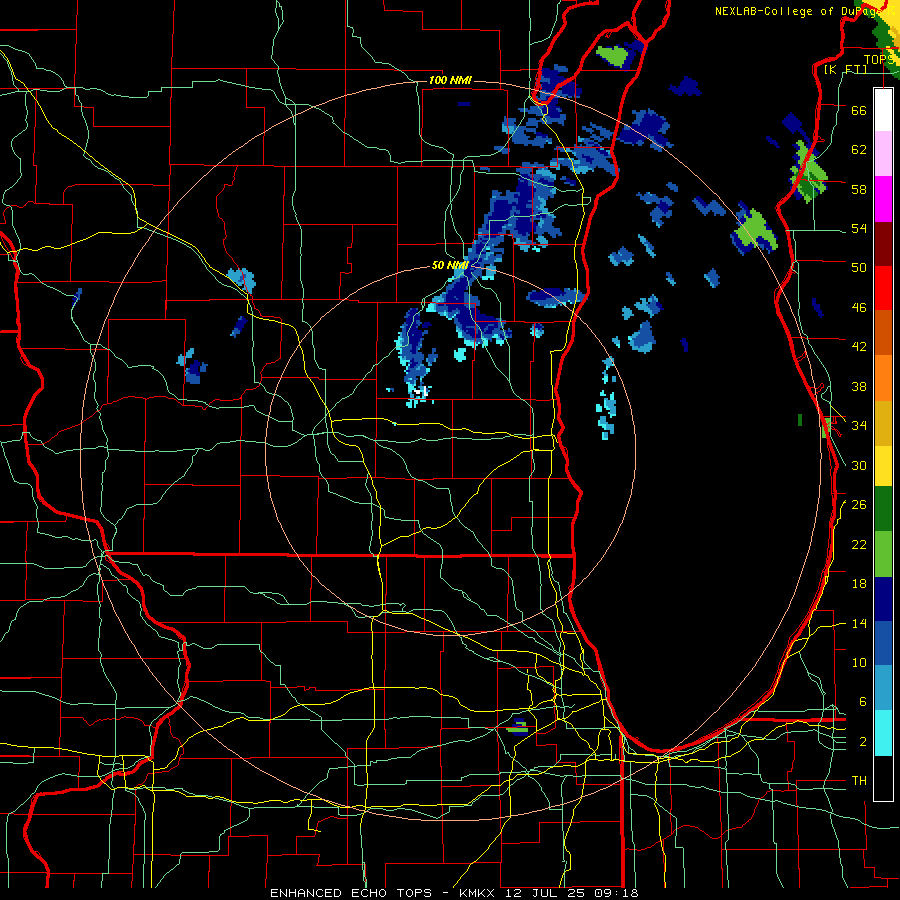Click the "TH" legend threshold label
The height and width of the screenshot is (900, 900).
[859, 781]
